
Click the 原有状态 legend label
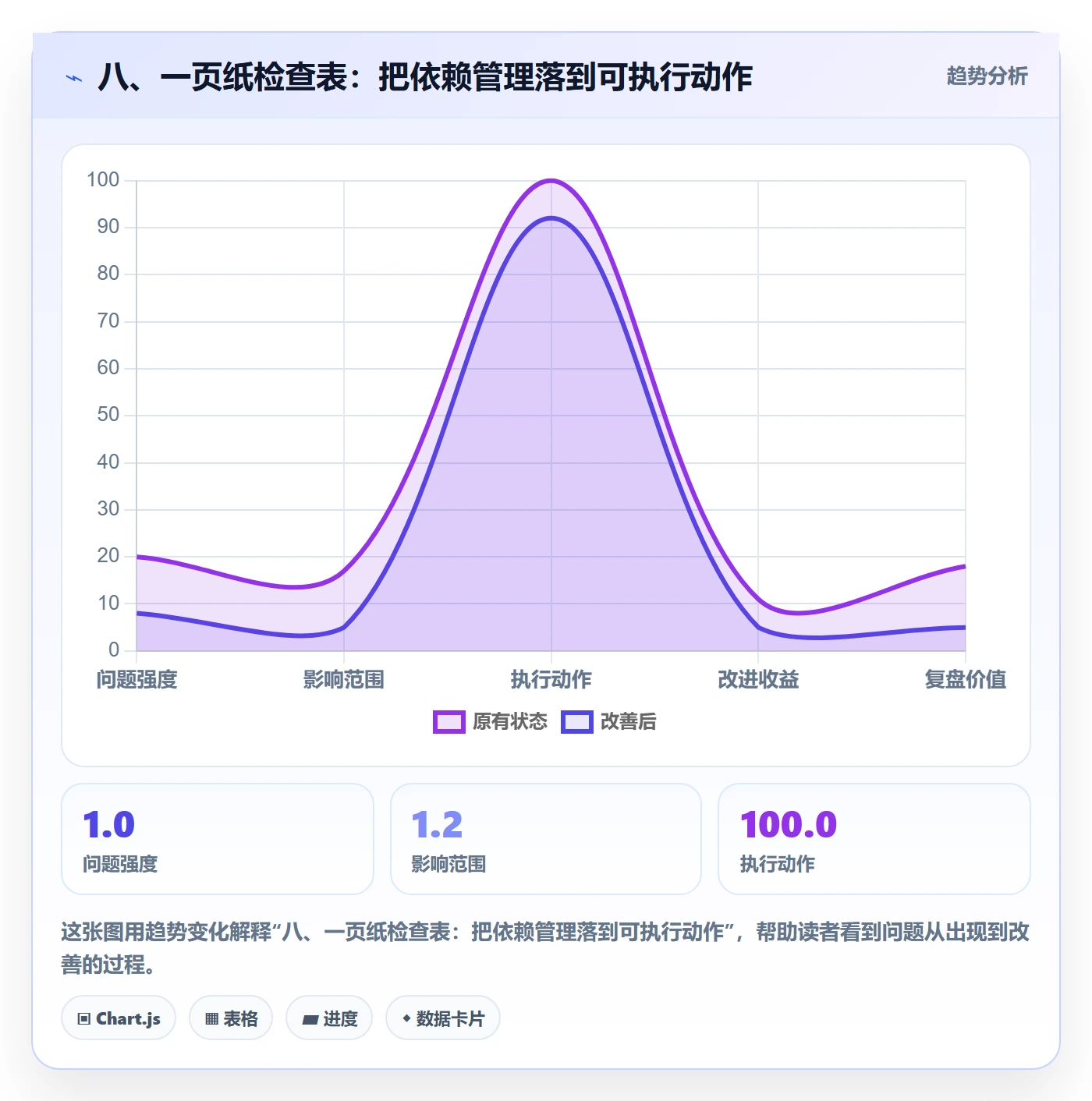[x=510, y=721]
